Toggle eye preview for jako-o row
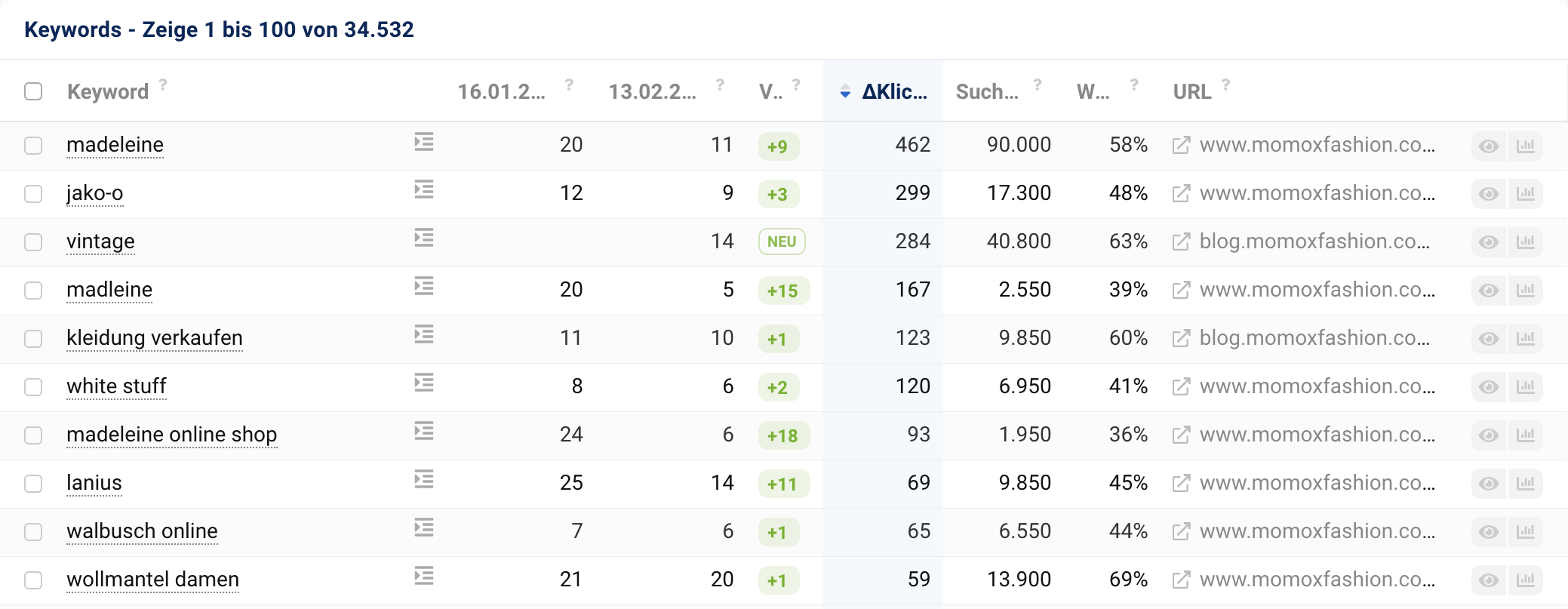Viewport: 1568px width, 609px height. [1489, 194]
